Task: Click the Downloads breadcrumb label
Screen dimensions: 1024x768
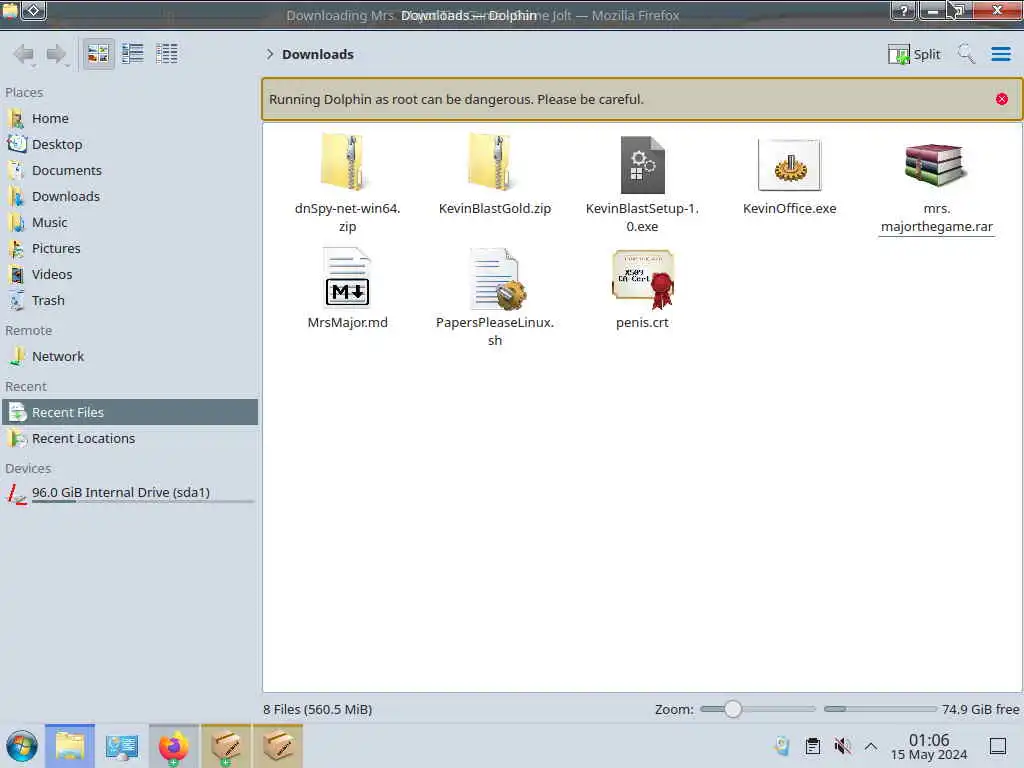Action: pos(318,54)
